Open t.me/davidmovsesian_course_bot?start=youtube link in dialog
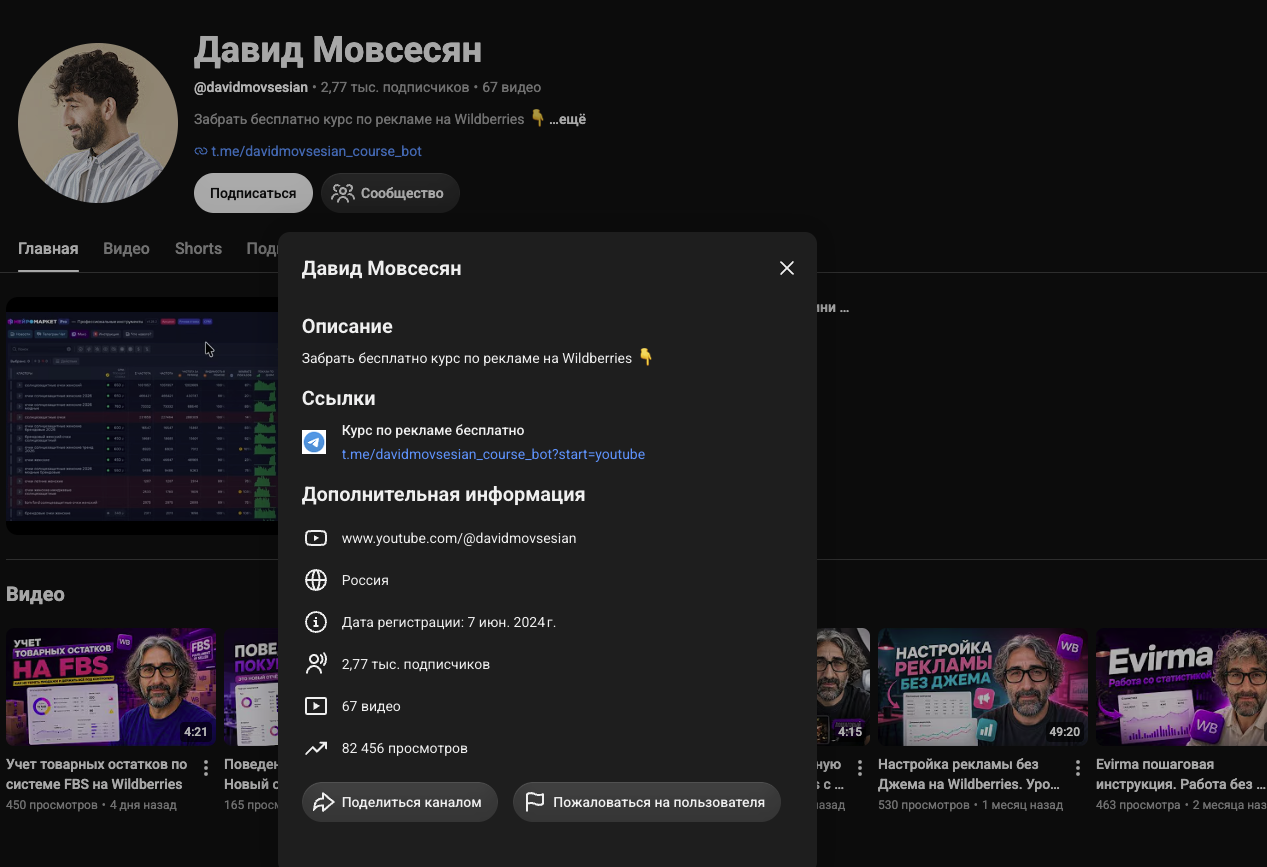This screenshot has width=1267, height=867. tap(493, 454)
